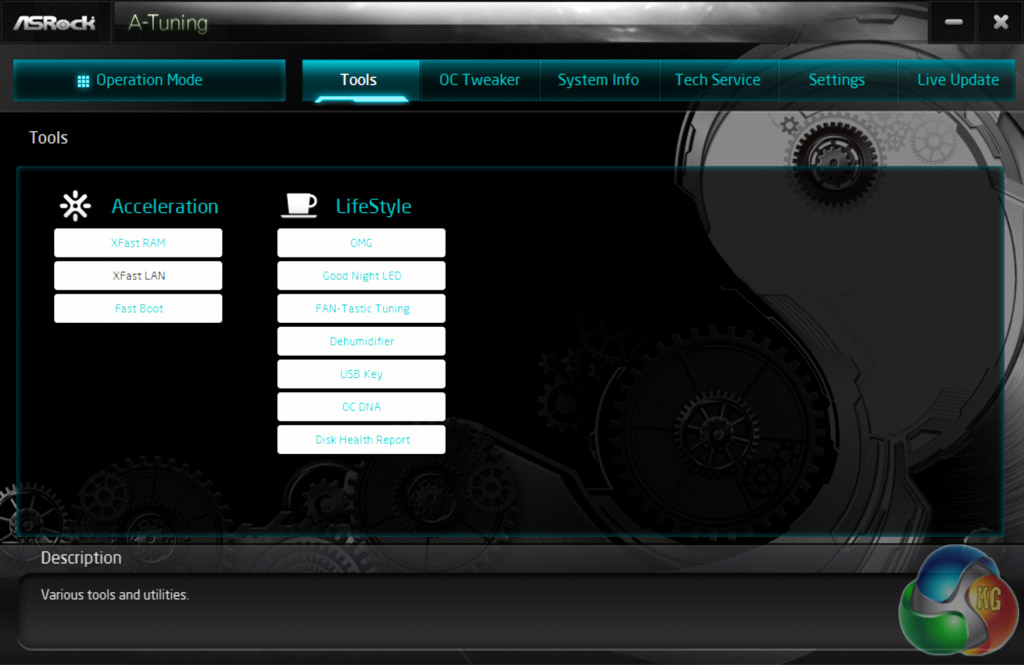Start FAN-Tastic Tuning
The image size is (1024, 665).
361,308
